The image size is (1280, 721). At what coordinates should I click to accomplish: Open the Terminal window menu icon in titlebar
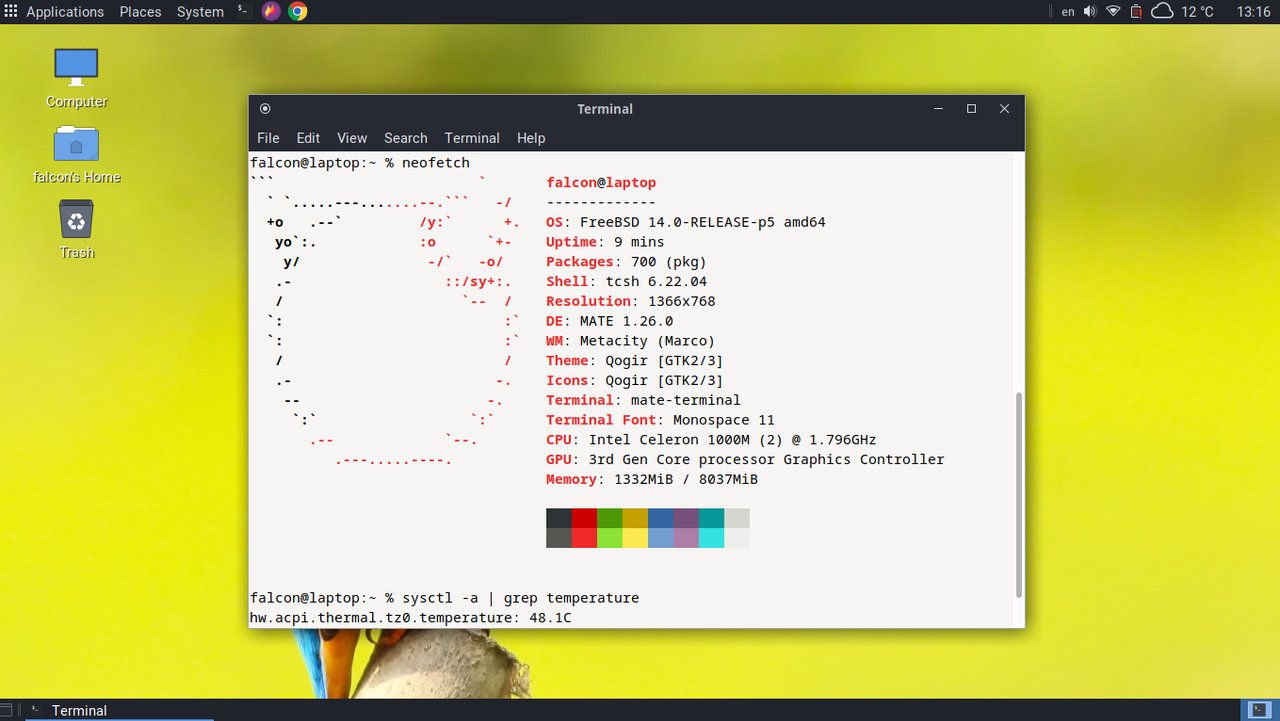(x=265, y=109)
